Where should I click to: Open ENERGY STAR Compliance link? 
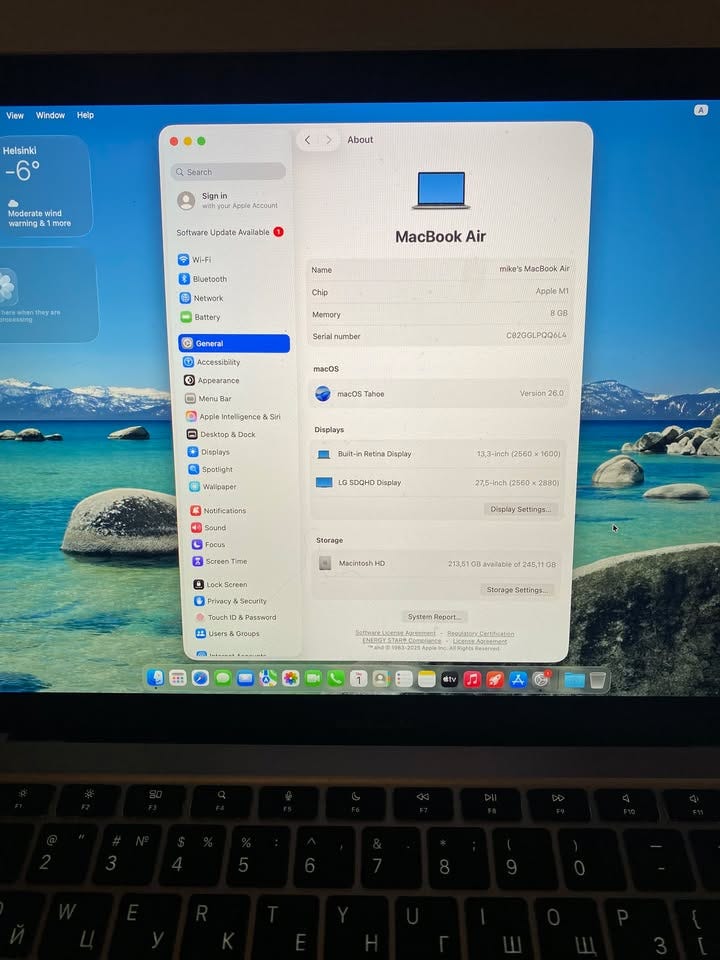pos(402,640)
